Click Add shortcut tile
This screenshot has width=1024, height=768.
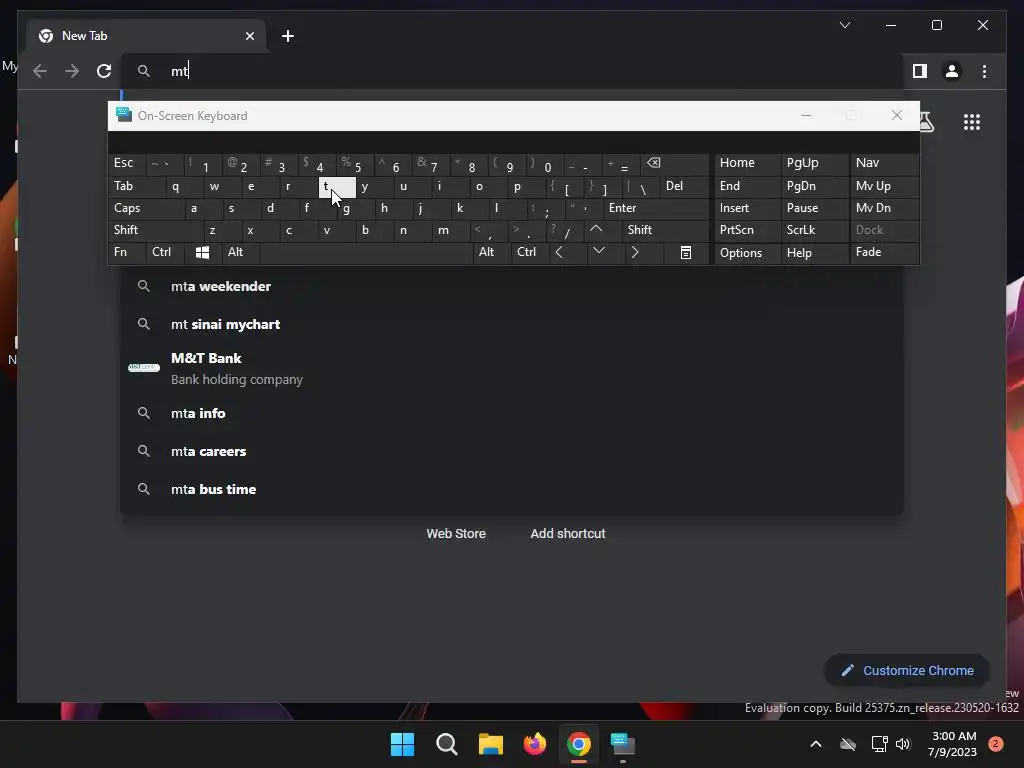[x=568, y=534]
